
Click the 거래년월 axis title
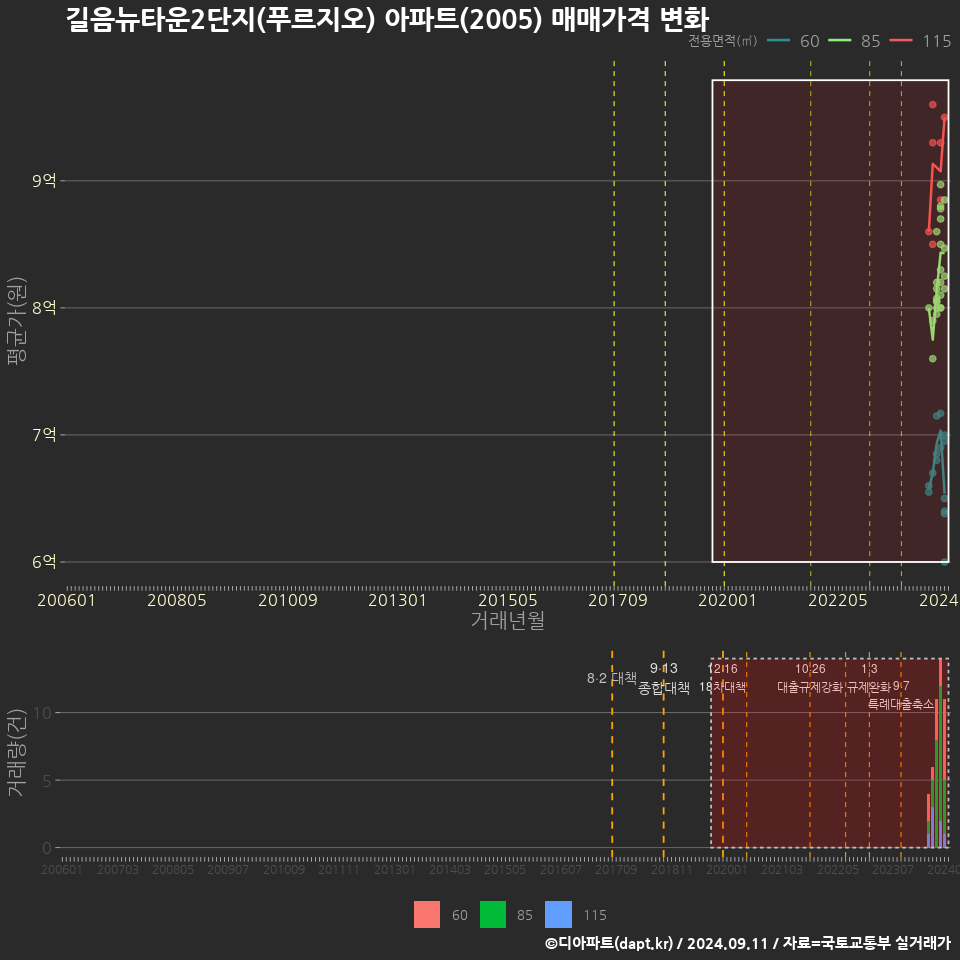tap(508, 620)
